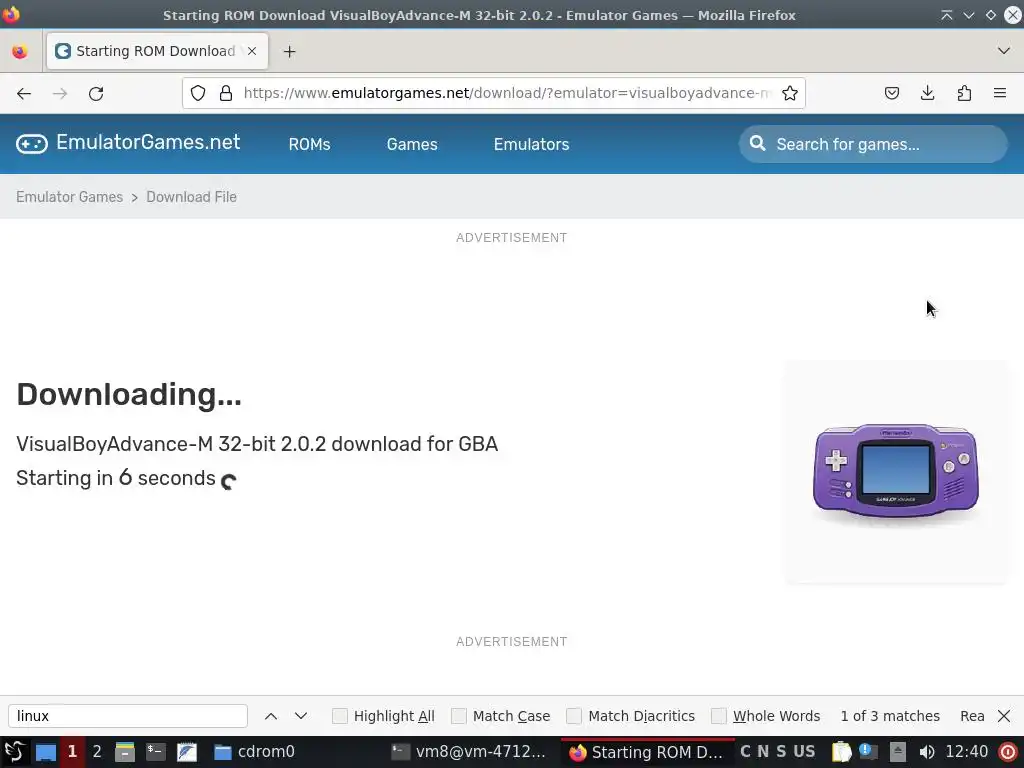Switch to workspace 1
This screenshot has width=1024, height=768.
click(72, 752)
